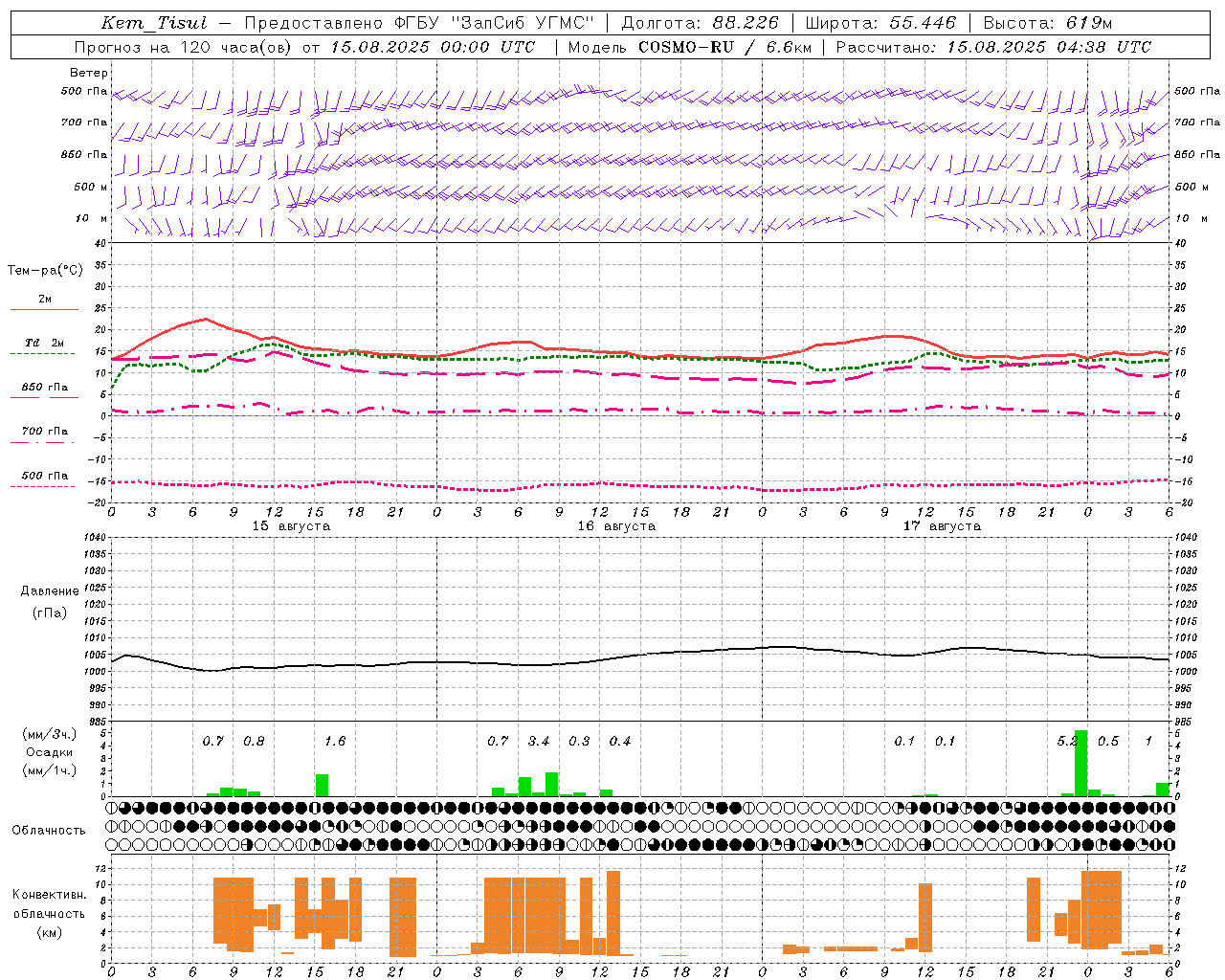
Task: Click the "16 августа" date label
Action: click(616, 526)
